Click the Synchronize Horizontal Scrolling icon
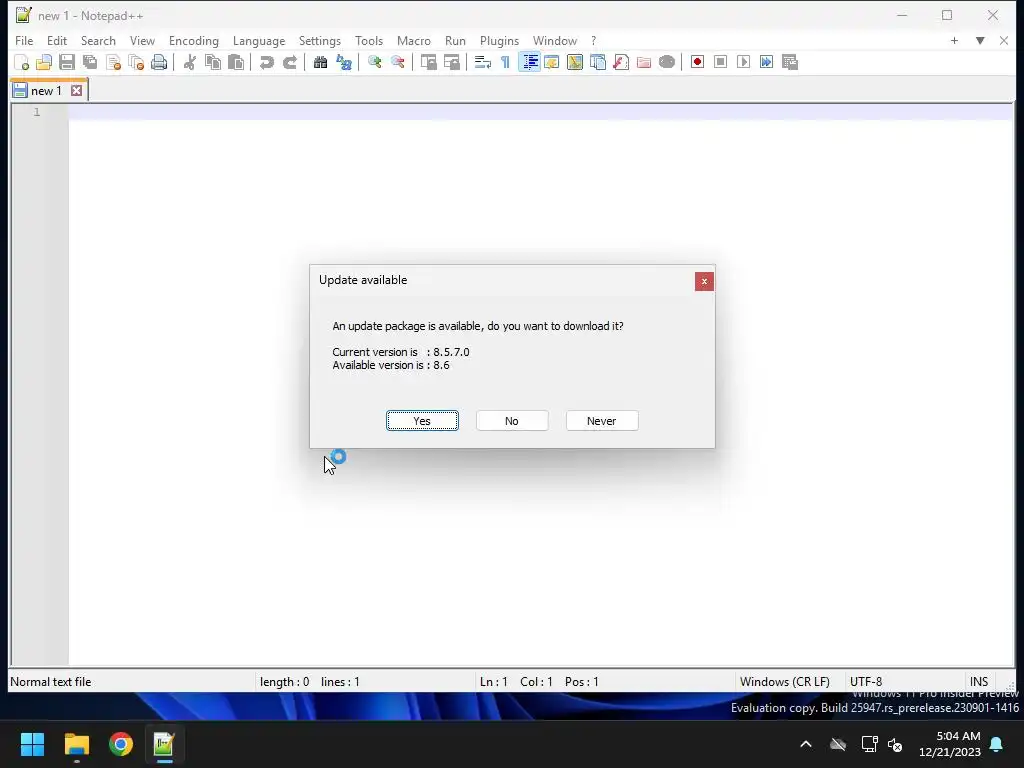 (451, 62)
